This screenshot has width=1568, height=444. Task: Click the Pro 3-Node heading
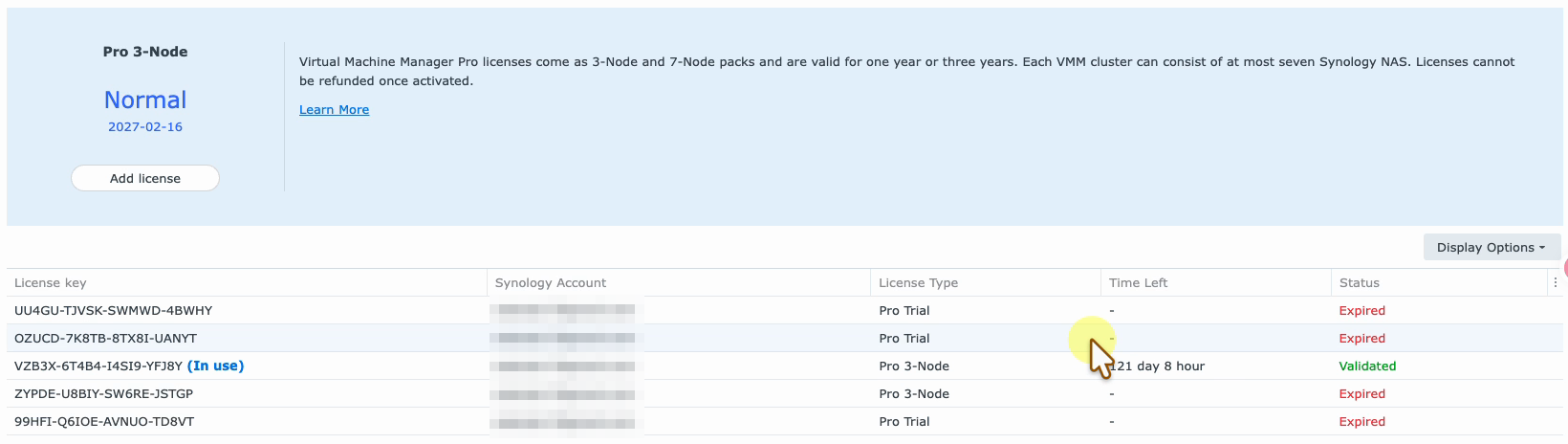pyautogui.click(x=145, y=52)
